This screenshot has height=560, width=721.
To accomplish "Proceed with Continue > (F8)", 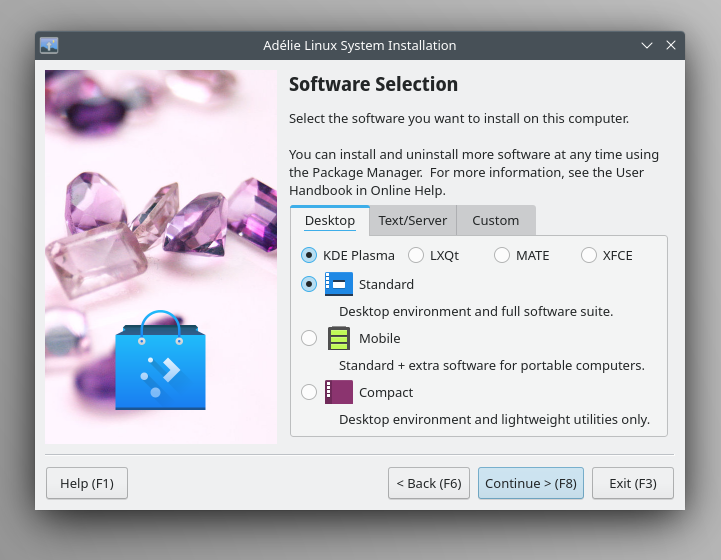I will point(531,483).
